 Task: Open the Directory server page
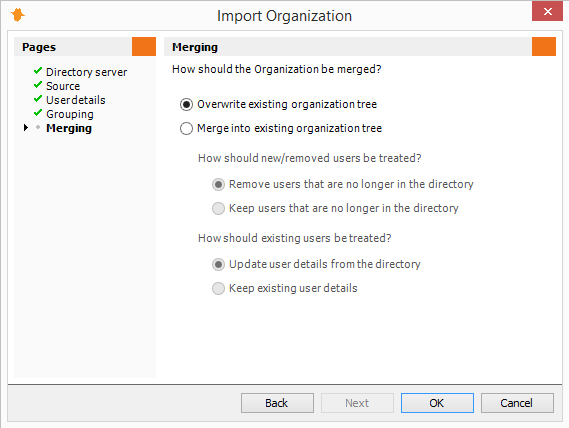(86, 72)
